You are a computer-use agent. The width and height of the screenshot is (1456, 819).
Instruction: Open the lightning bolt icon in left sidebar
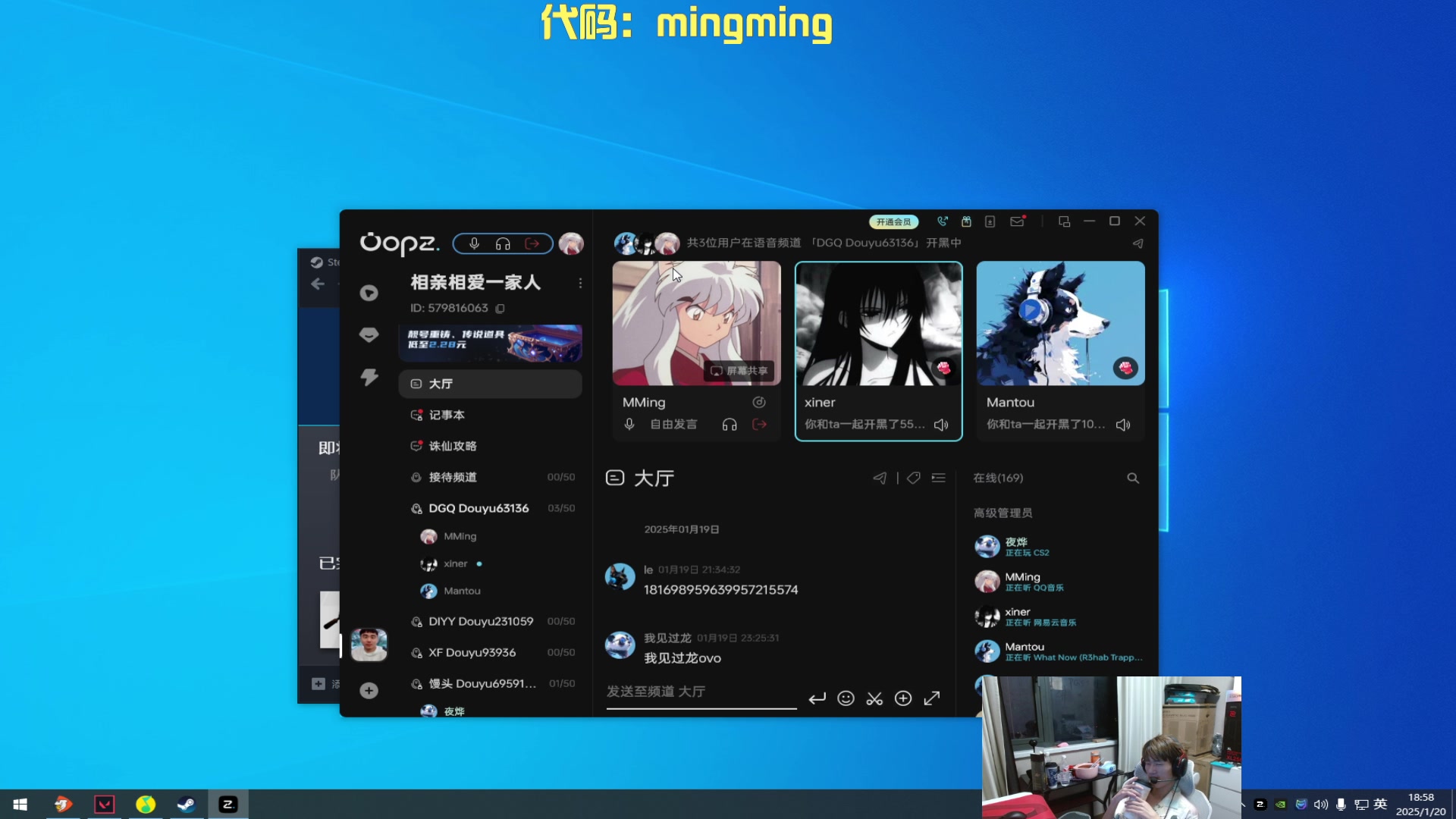369,377
